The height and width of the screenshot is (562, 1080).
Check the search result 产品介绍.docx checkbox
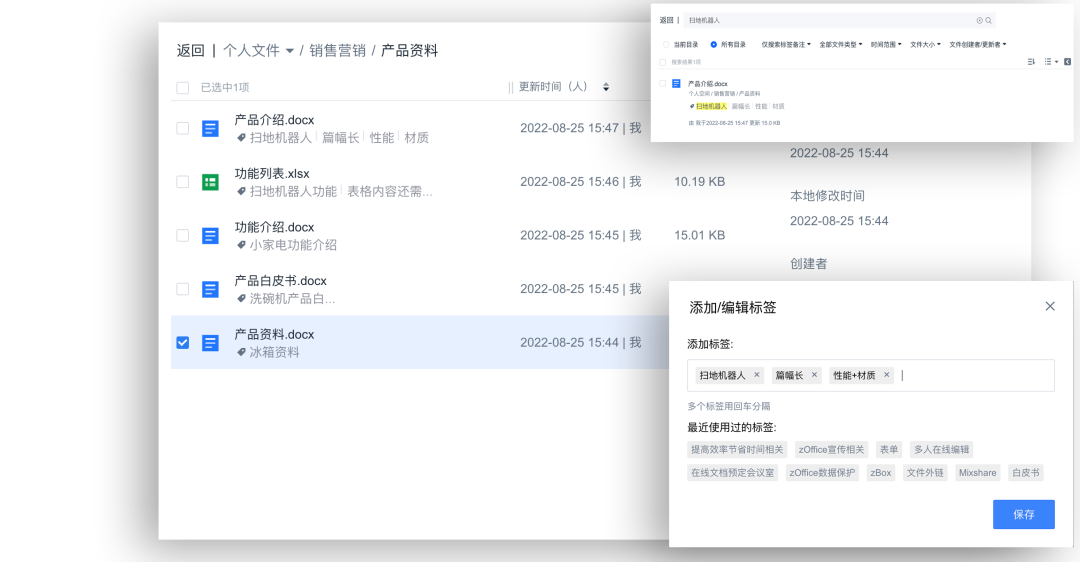tap(663, 83)
